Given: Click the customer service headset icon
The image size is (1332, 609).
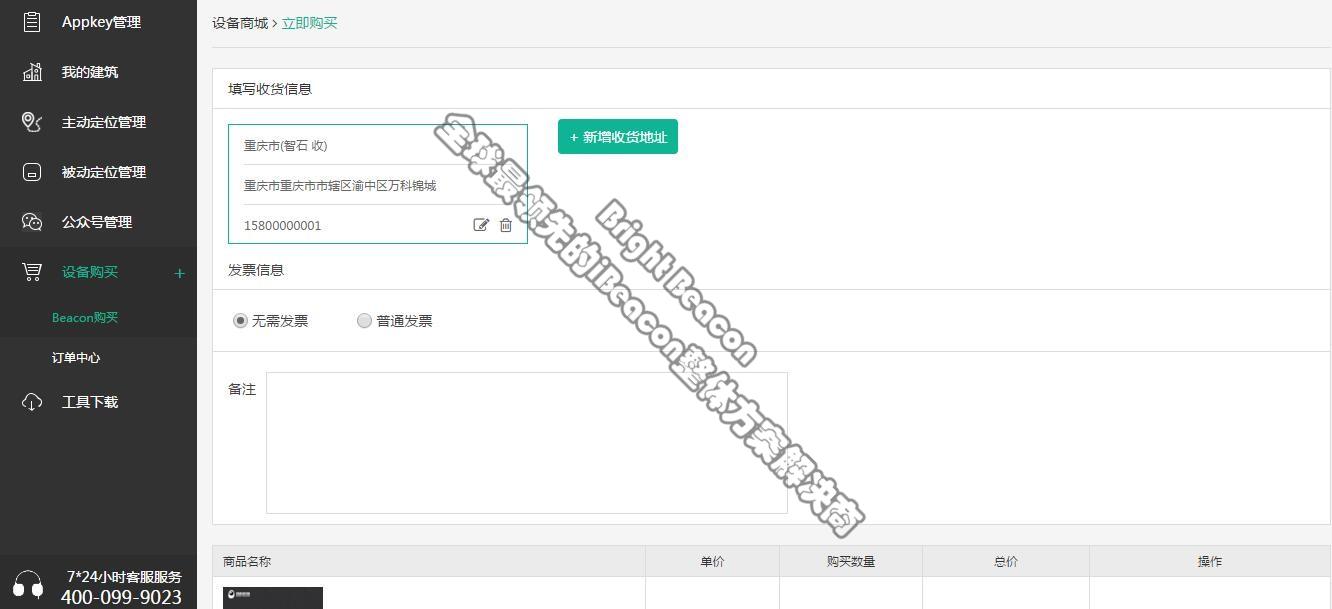Looking at the screenshot, I should click(x=28, y=585).
